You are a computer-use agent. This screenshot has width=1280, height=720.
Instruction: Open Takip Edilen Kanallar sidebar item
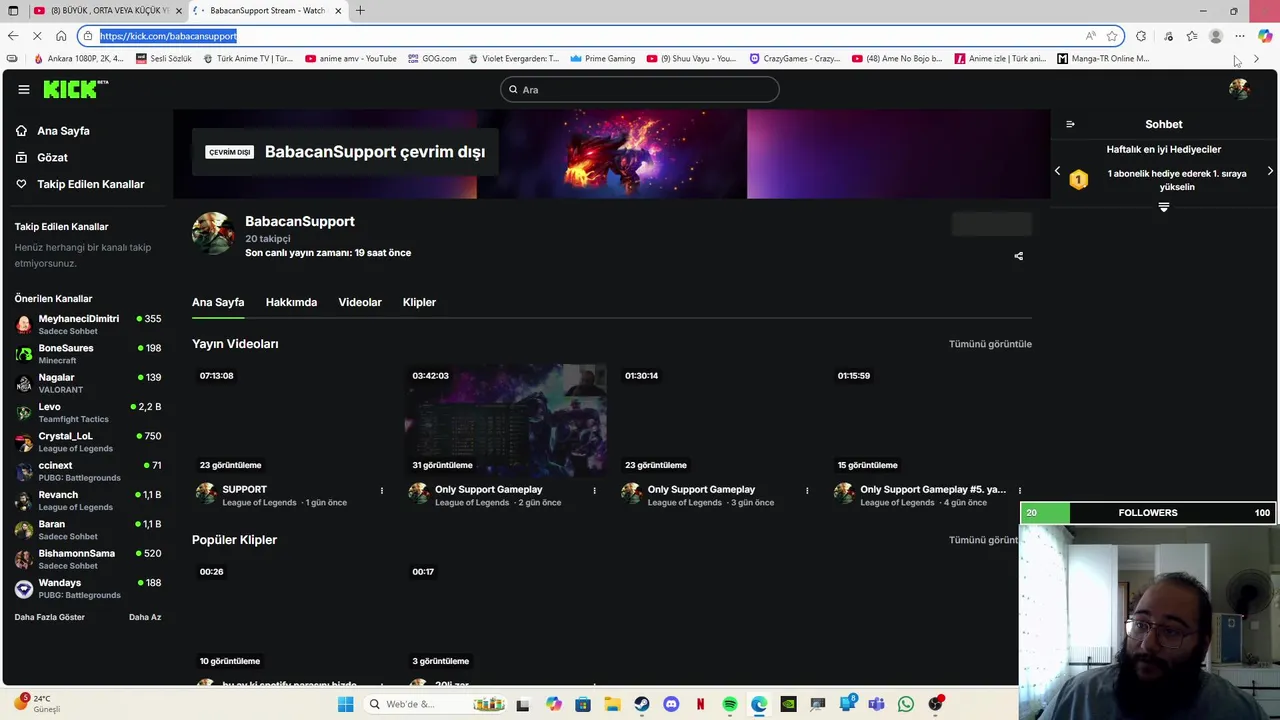(x=90, y=184)
